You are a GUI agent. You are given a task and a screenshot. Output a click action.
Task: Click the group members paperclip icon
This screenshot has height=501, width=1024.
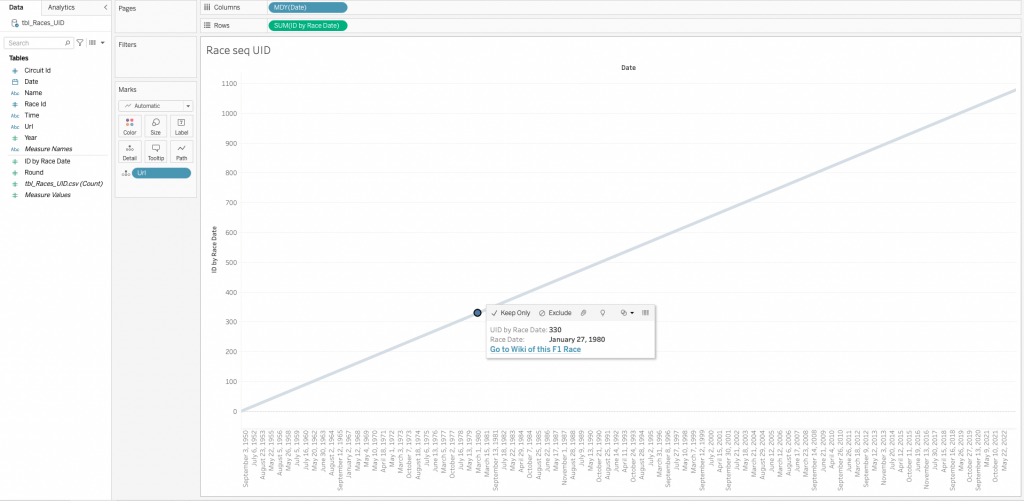(583, 313)
